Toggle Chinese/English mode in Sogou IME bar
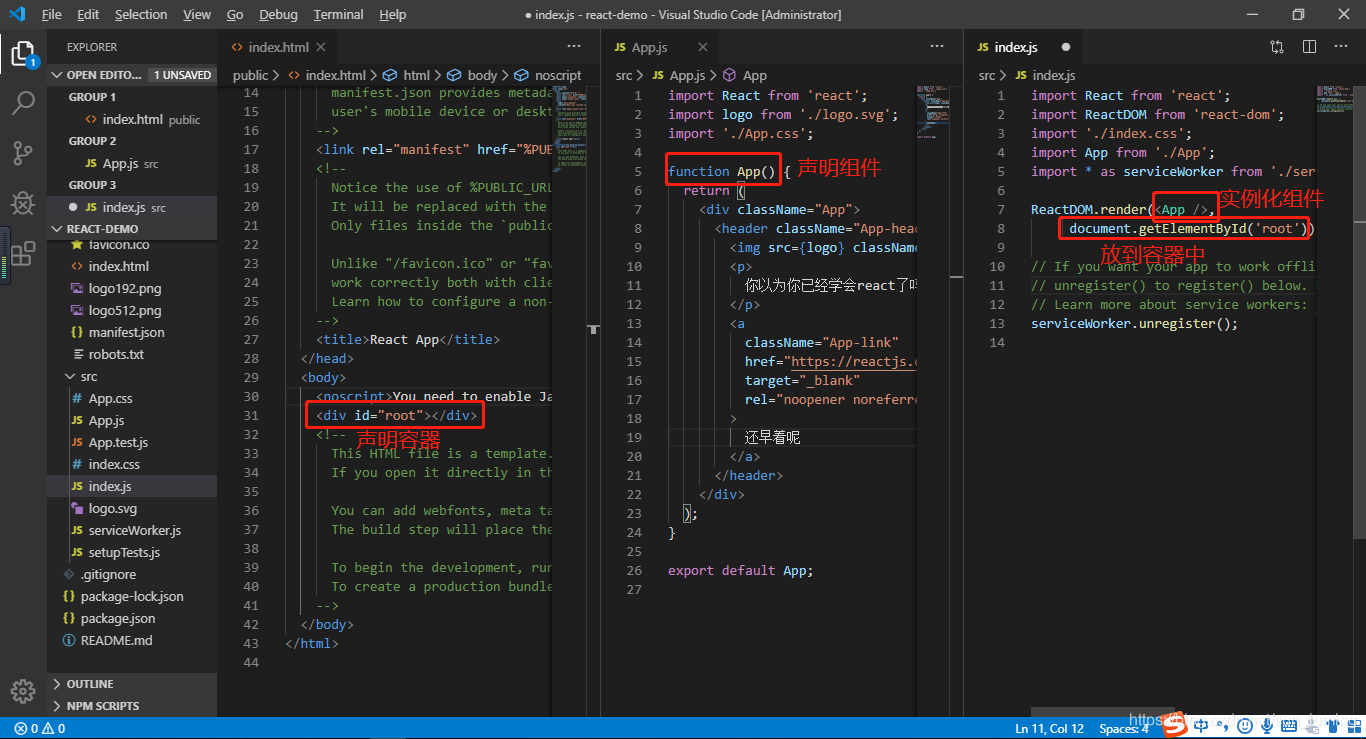This screenshot has height=739, width=1366. 1201,726
